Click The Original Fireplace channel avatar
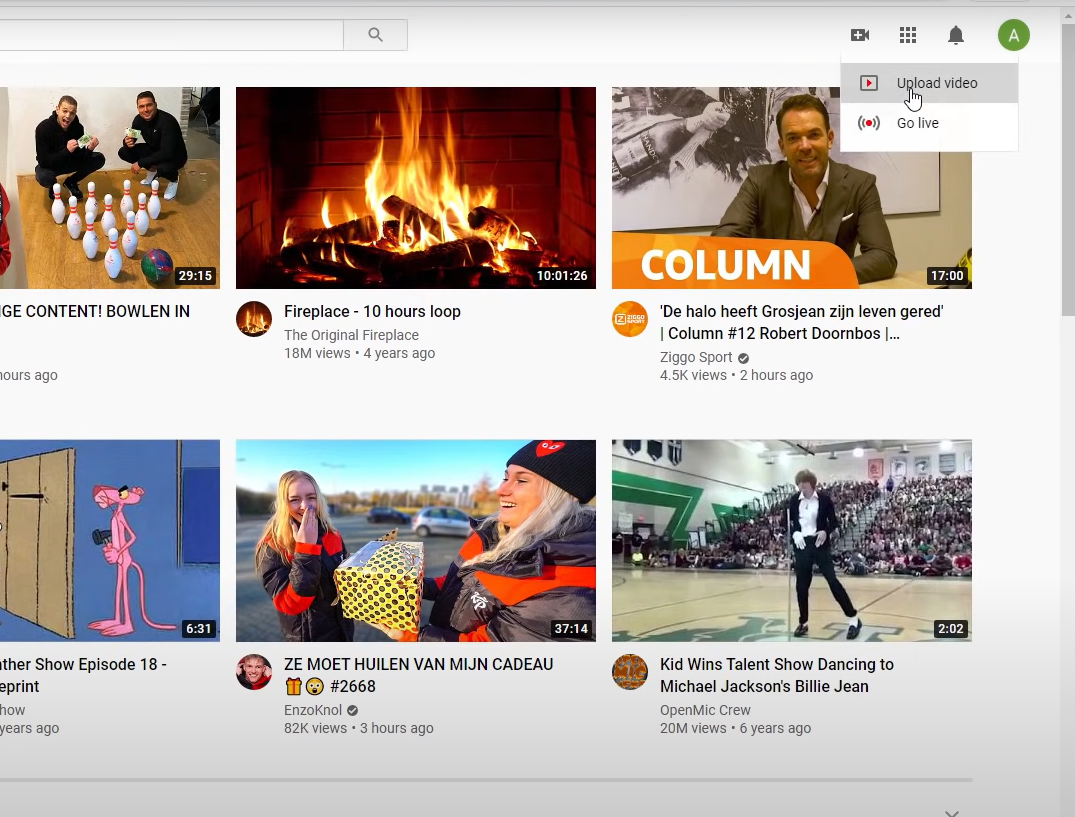 [254, 319]
